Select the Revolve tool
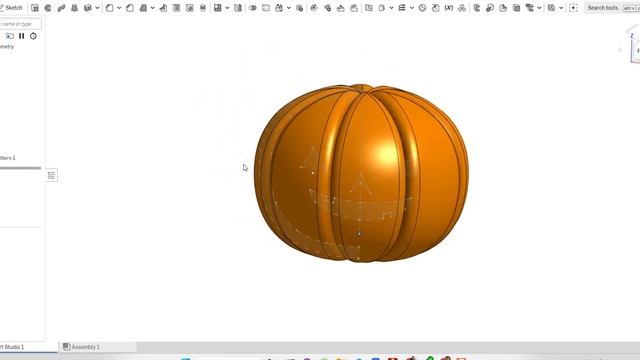This screenshot has height=360, width=640. tap(48, 8)
